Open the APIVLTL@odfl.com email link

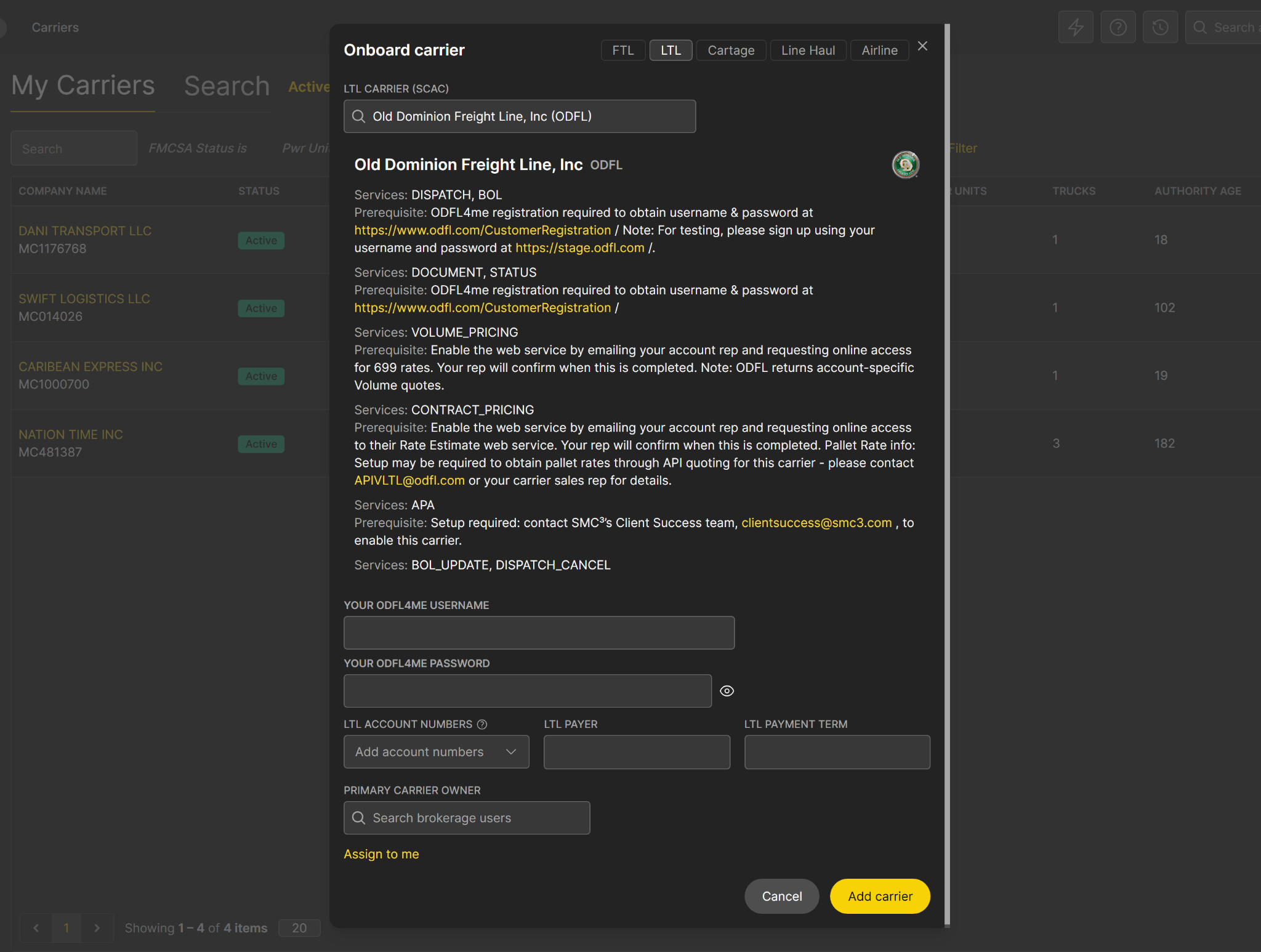click(409, 480)
